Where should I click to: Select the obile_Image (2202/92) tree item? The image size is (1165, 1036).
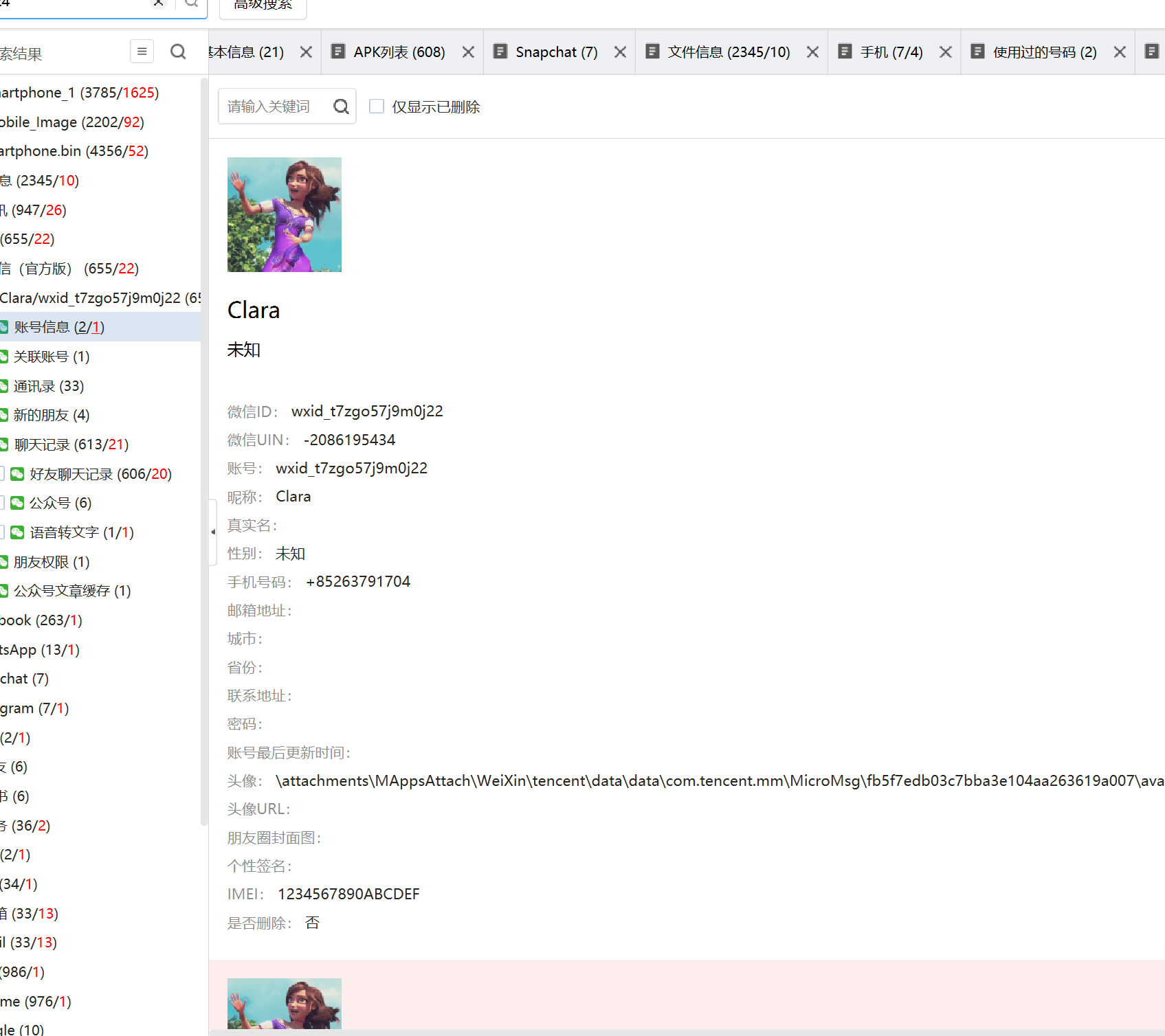[x=72, y=122]
